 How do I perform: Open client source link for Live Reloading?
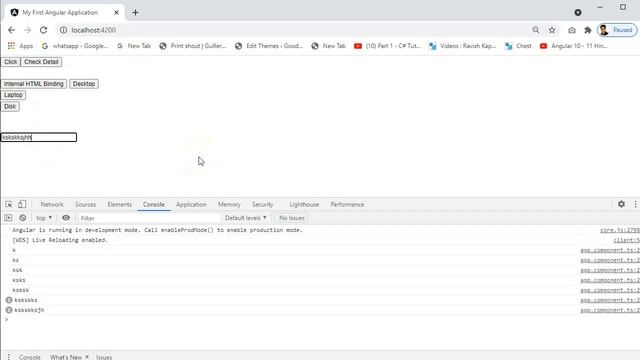tap(627, 240)
